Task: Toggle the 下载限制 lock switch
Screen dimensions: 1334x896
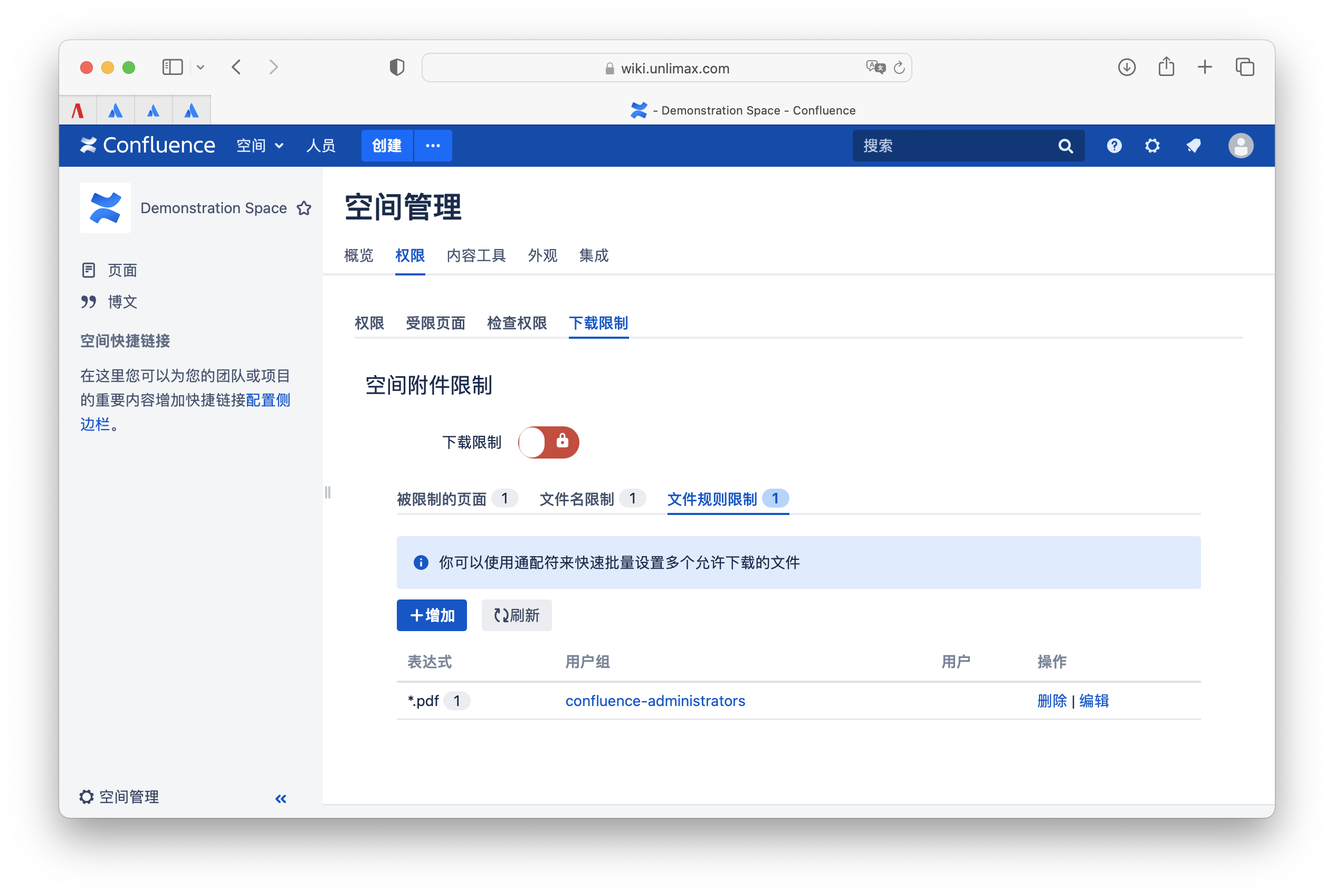Action: (x=548, y=442)
